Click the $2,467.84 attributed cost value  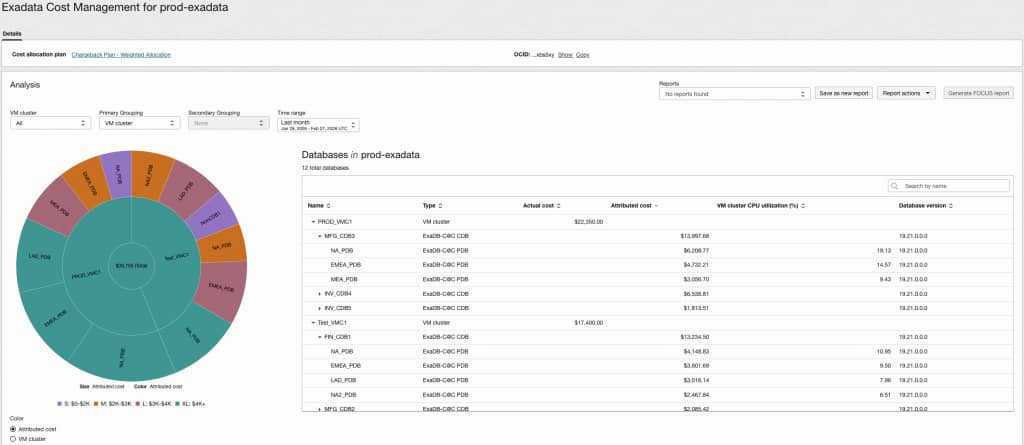pyautogui.click(x=695, y=394)
